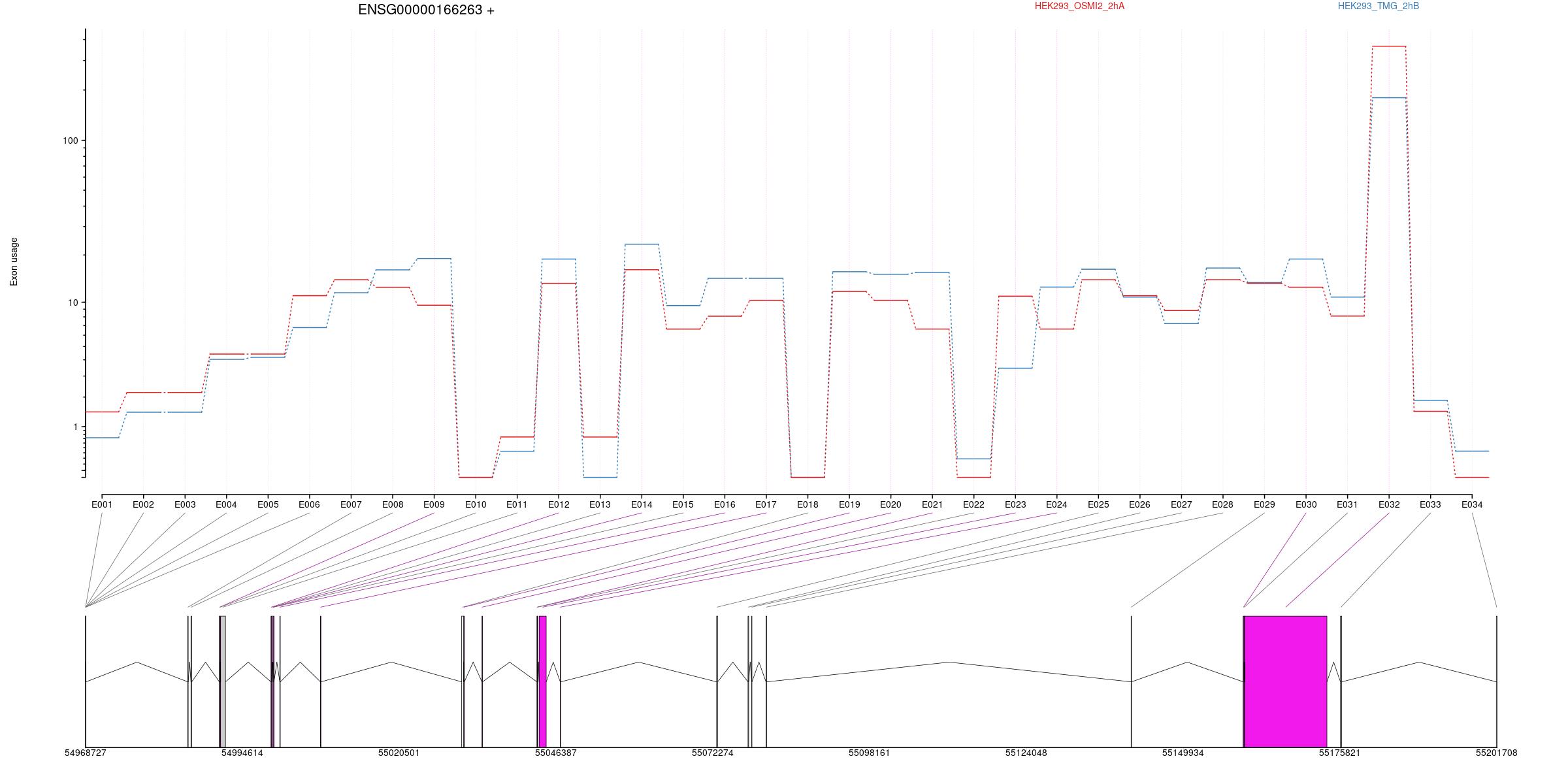
Task: Click the small magenta exon near 55046387
Action: 542,681
